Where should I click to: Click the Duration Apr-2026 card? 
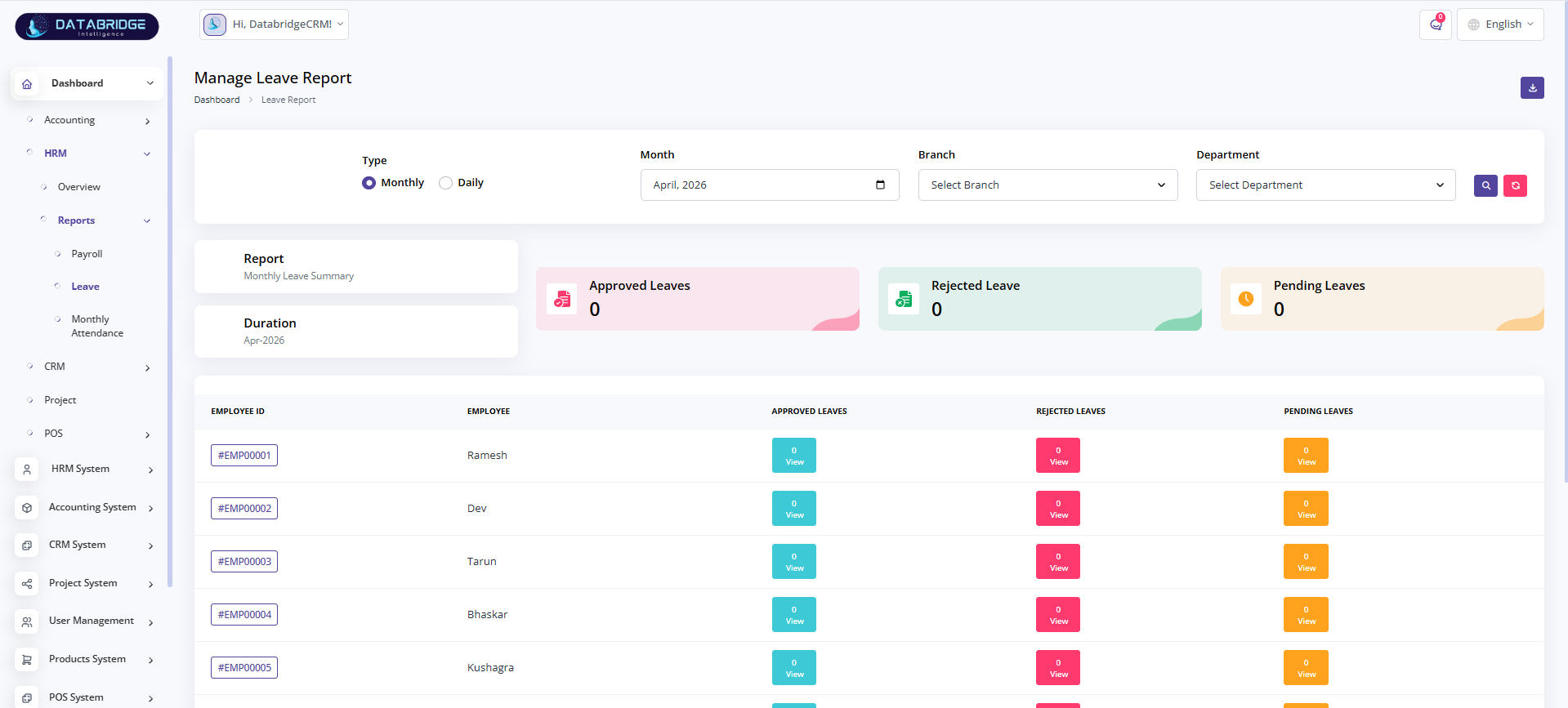(x=356, y=332)
